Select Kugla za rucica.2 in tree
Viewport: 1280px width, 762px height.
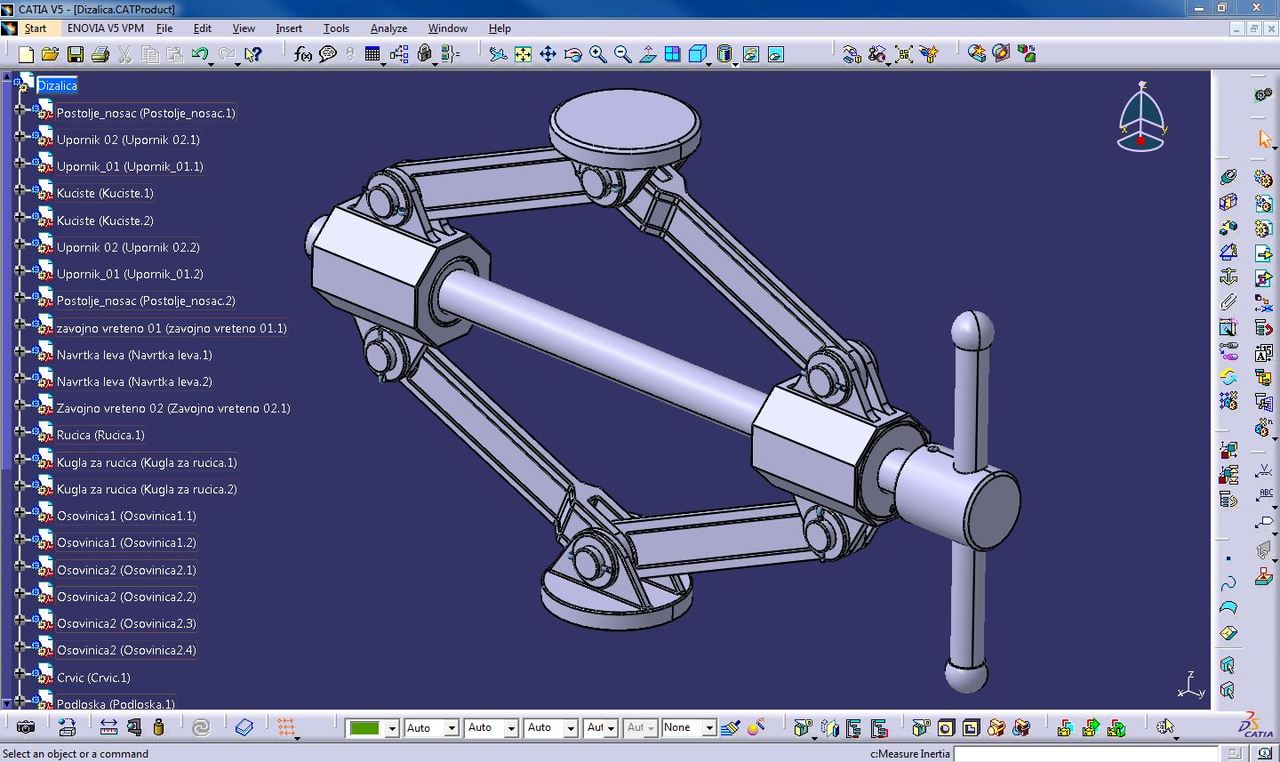pyautogui.click(x=147, y=489)
